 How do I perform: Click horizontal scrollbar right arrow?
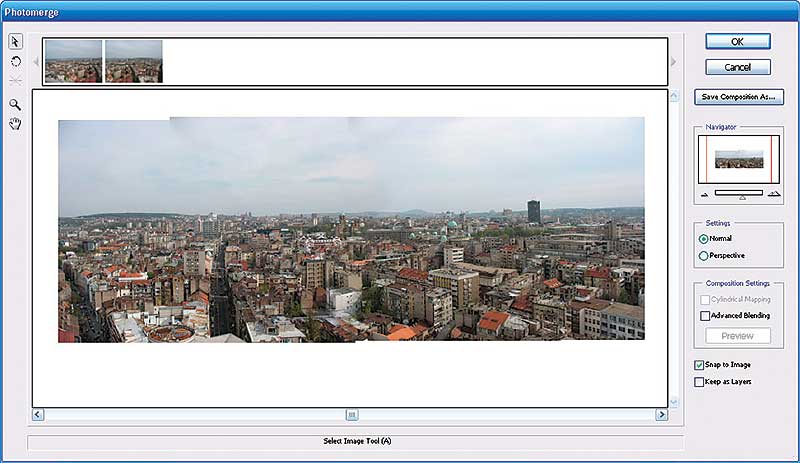661,415
